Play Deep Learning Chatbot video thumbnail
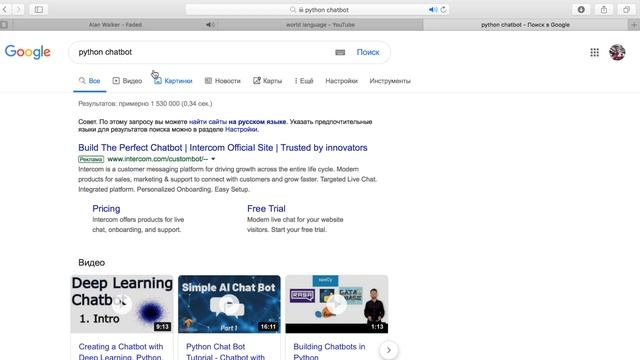This screenshot has height=360, width=640. click(122, 304)
